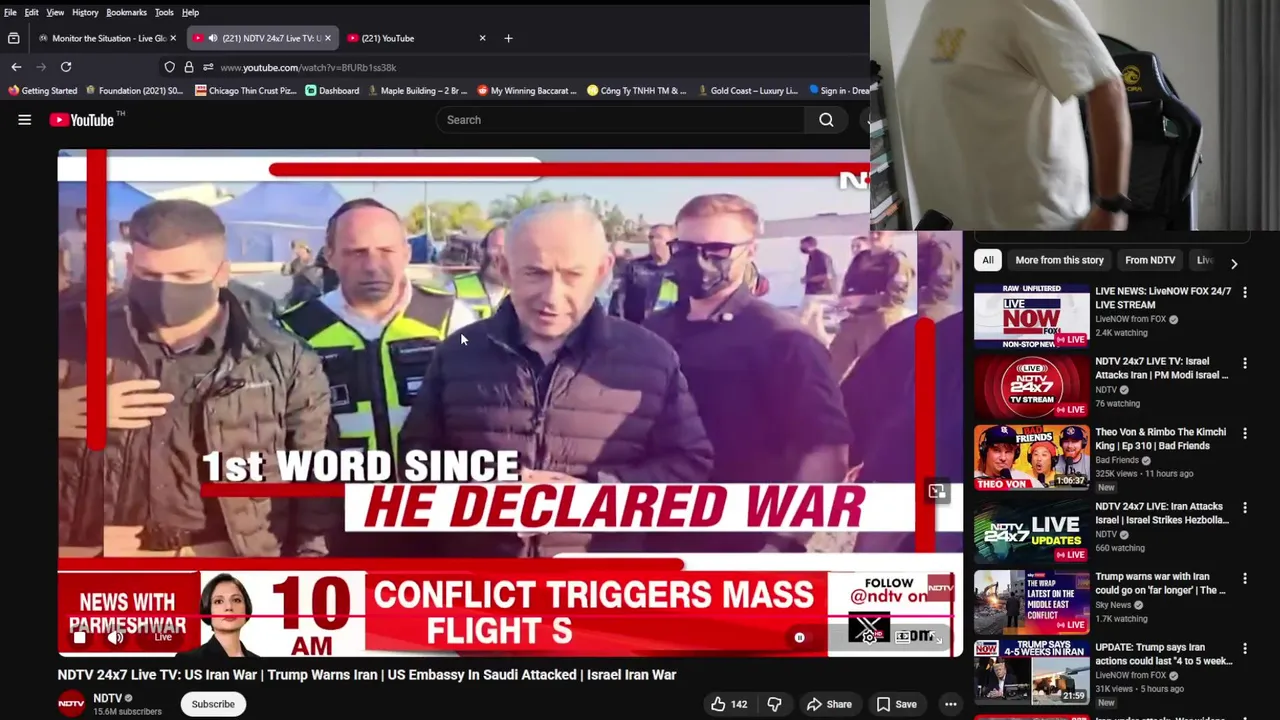Open options for NDTV Israel Attacks Iran video
This screenshot has height=720, width=1280.
click(1245, 363)
